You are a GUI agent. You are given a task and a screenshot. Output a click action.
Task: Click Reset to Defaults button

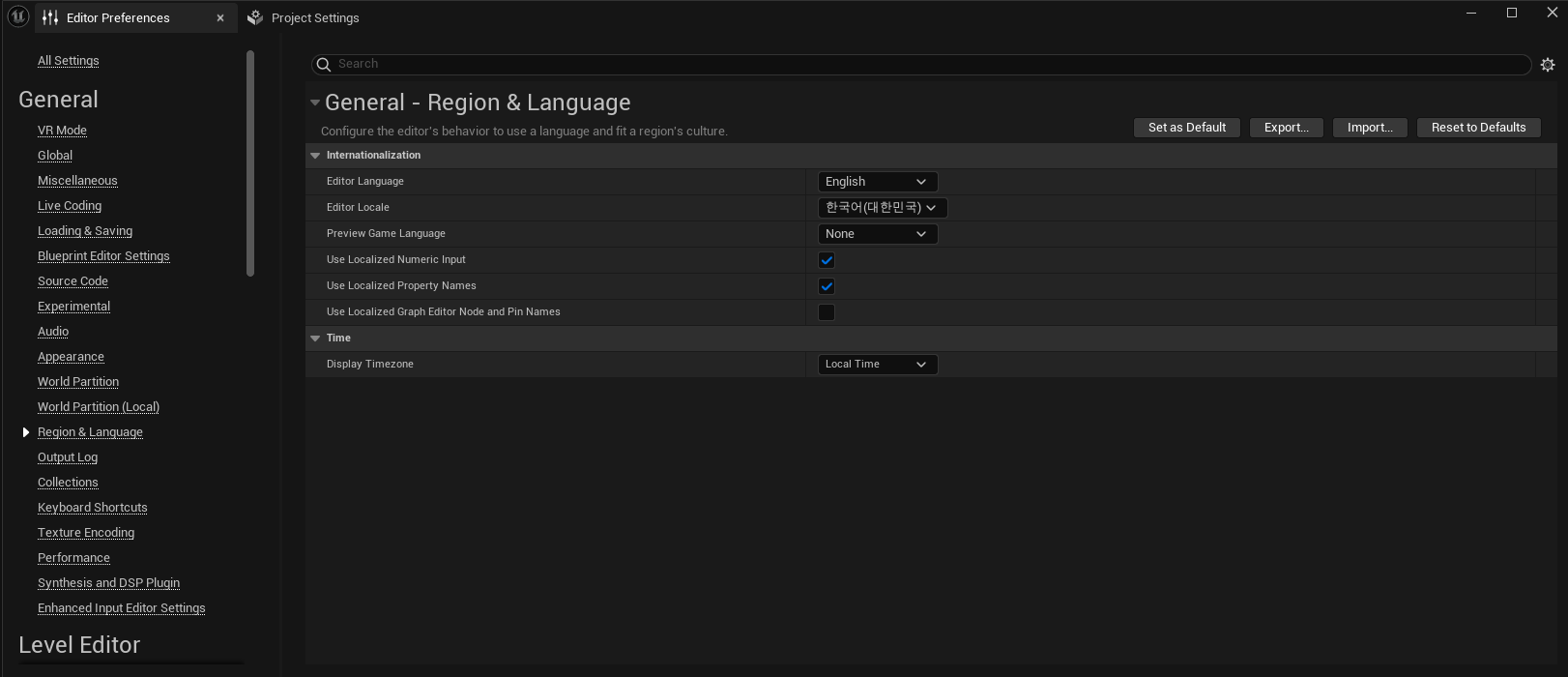point(1479,128)
